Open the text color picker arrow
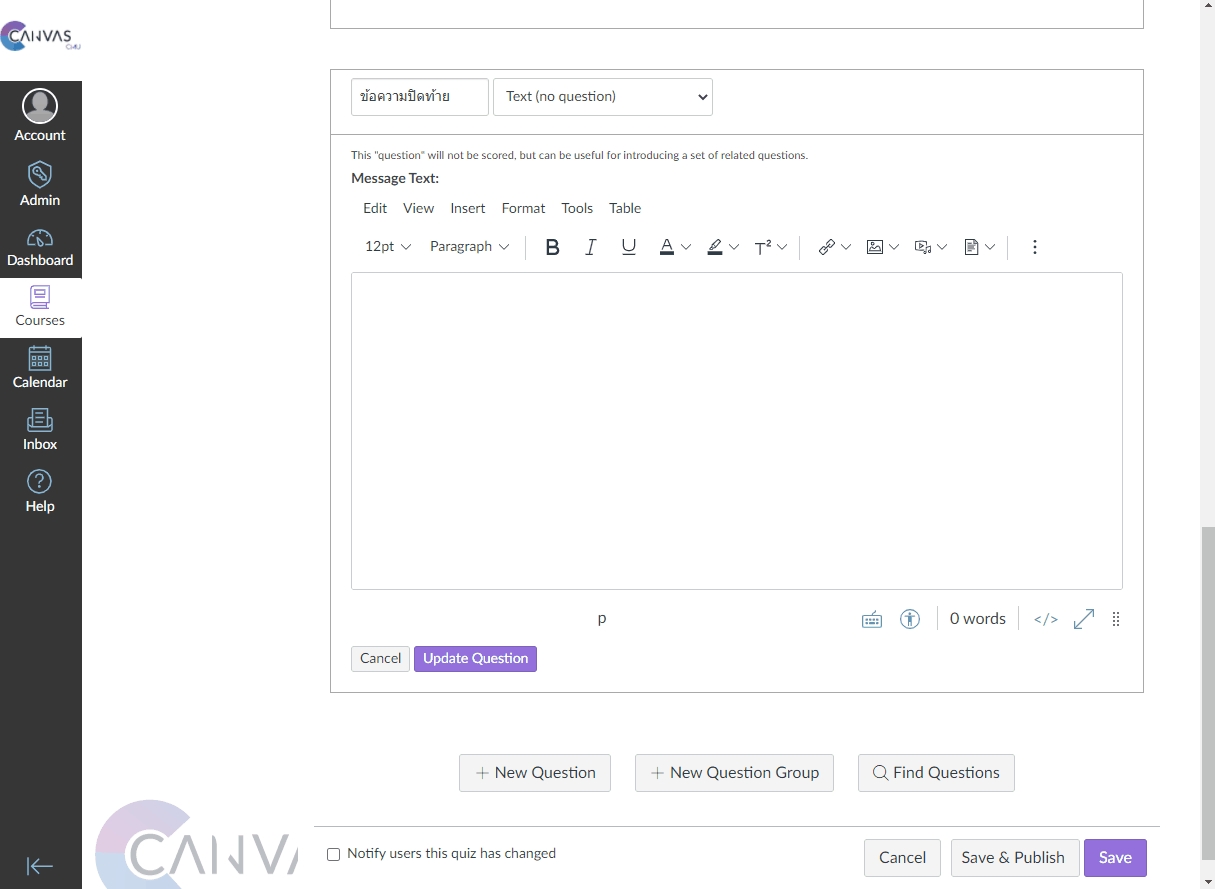 (x=686, y=247)
